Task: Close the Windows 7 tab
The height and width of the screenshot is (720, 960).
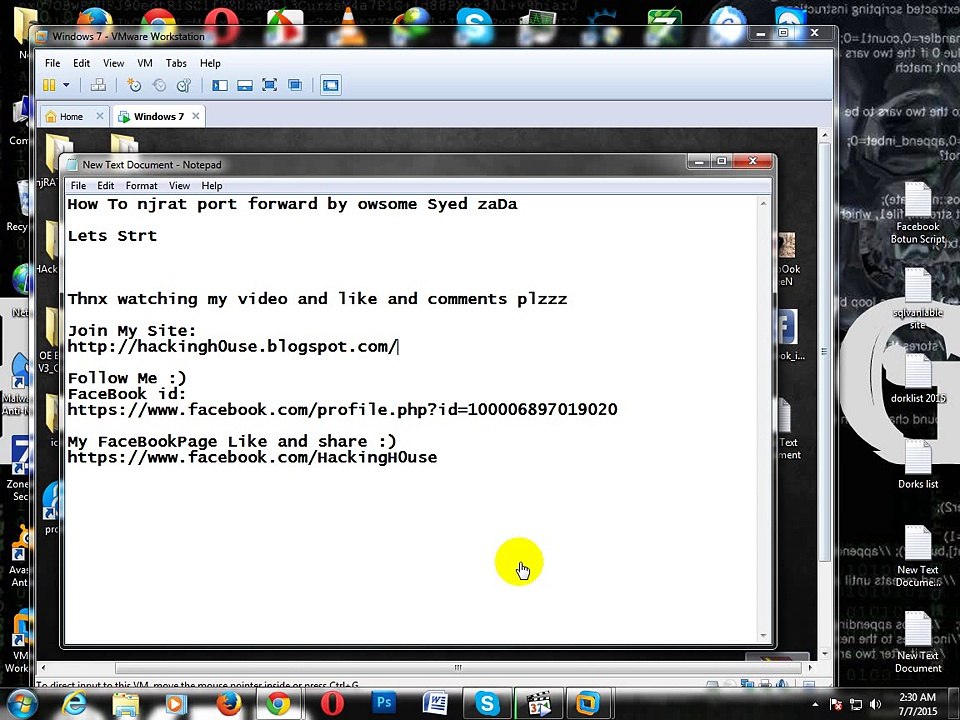Action: [195, 116]
